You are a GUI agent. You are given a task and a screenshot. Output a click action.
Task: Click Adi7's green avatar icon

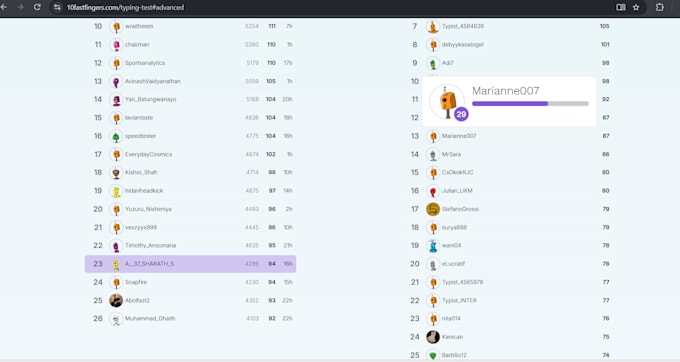[433, 63]
